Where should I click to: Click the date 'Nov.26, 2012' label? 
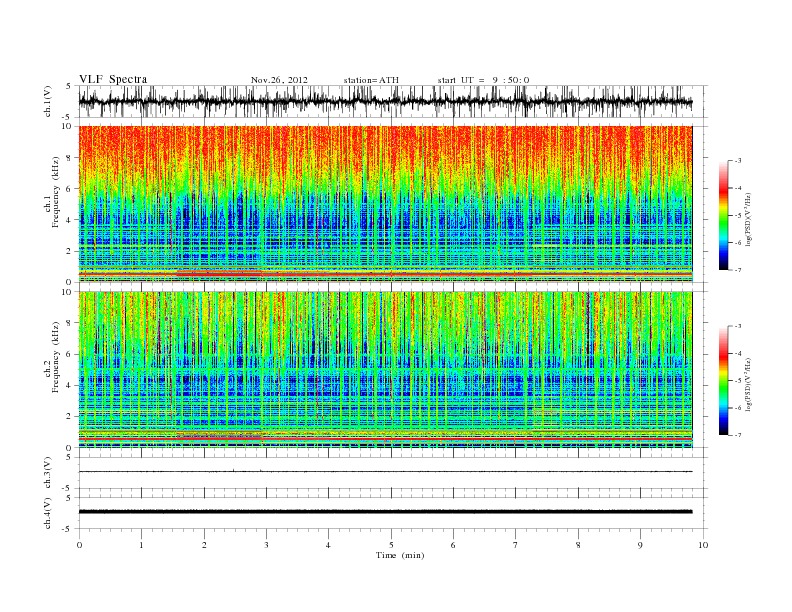tap(279, 80)
